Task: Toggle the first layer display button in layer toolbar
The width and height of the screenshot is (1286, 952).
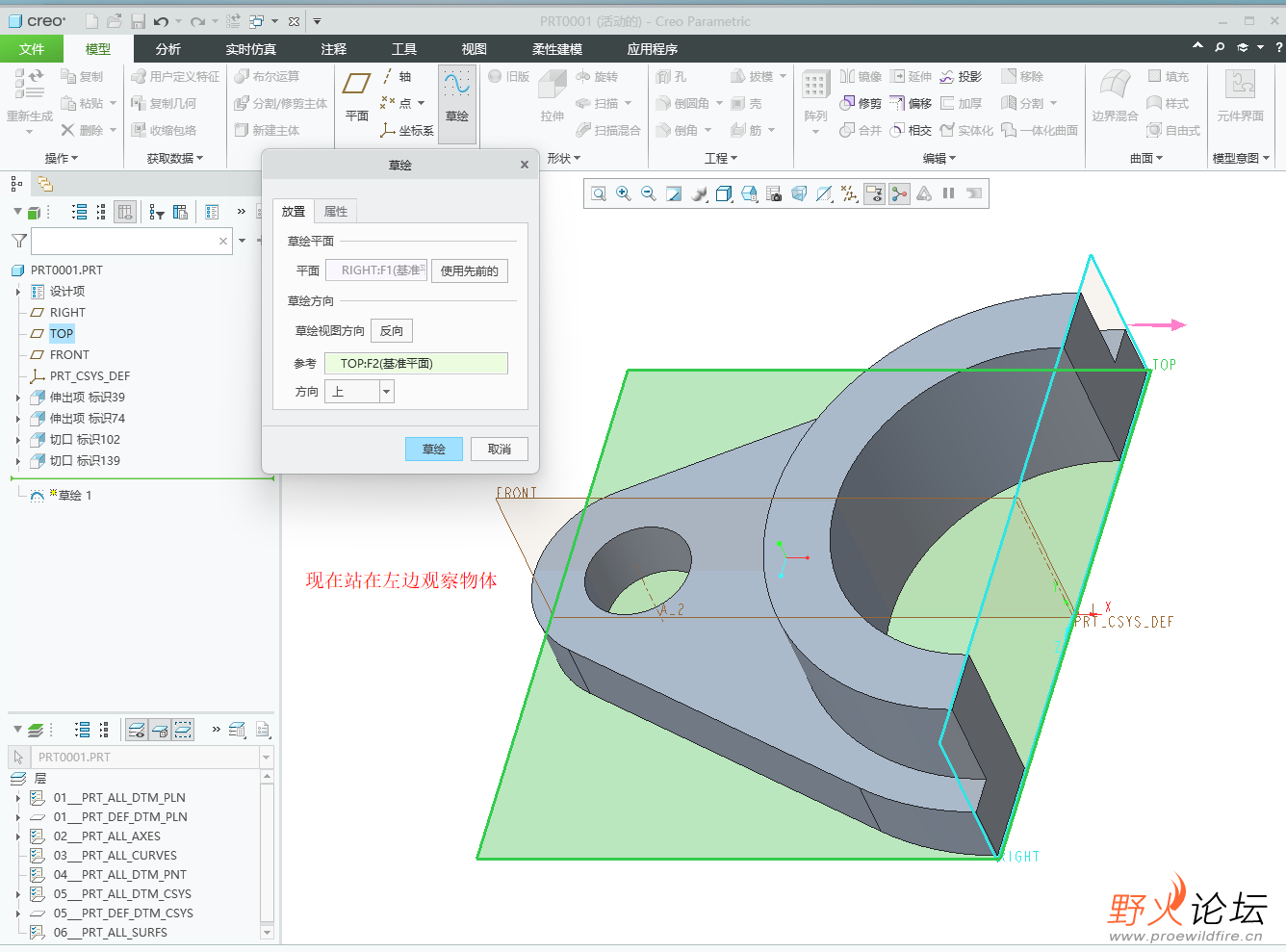Action: pyautogui.click(x=137, y=730)
